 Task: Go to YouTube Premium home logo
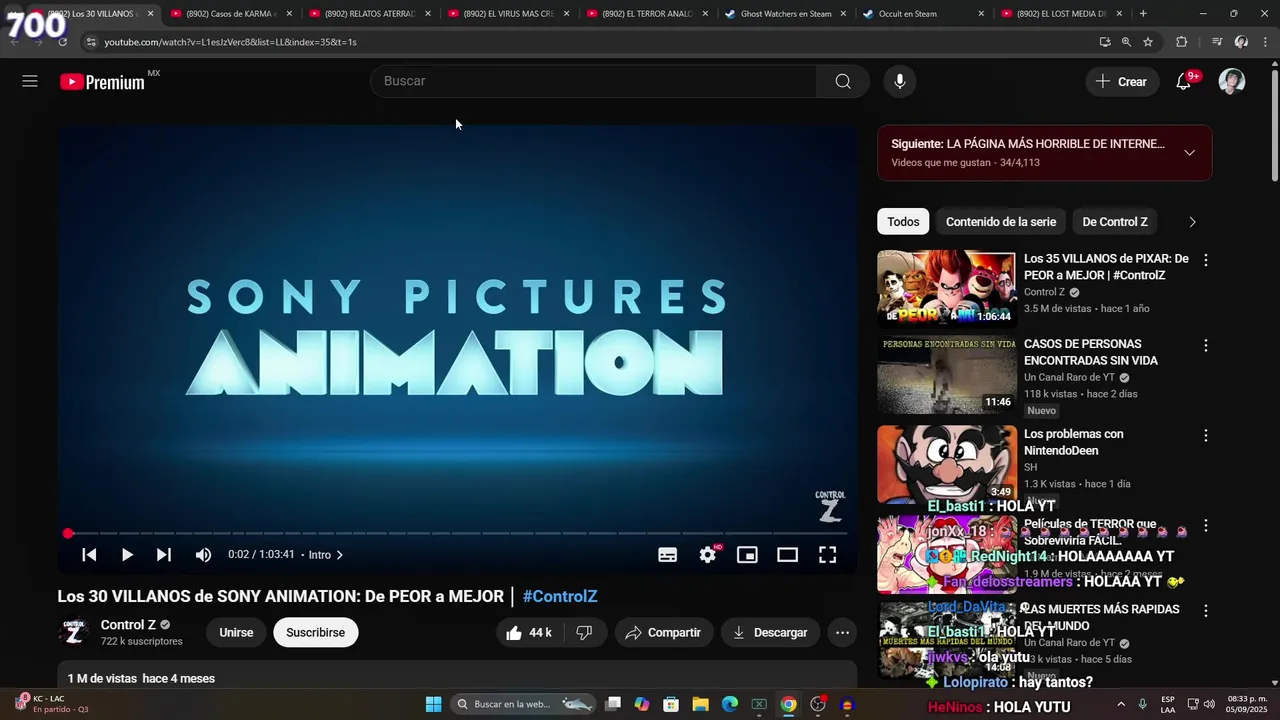click(103, 82)
